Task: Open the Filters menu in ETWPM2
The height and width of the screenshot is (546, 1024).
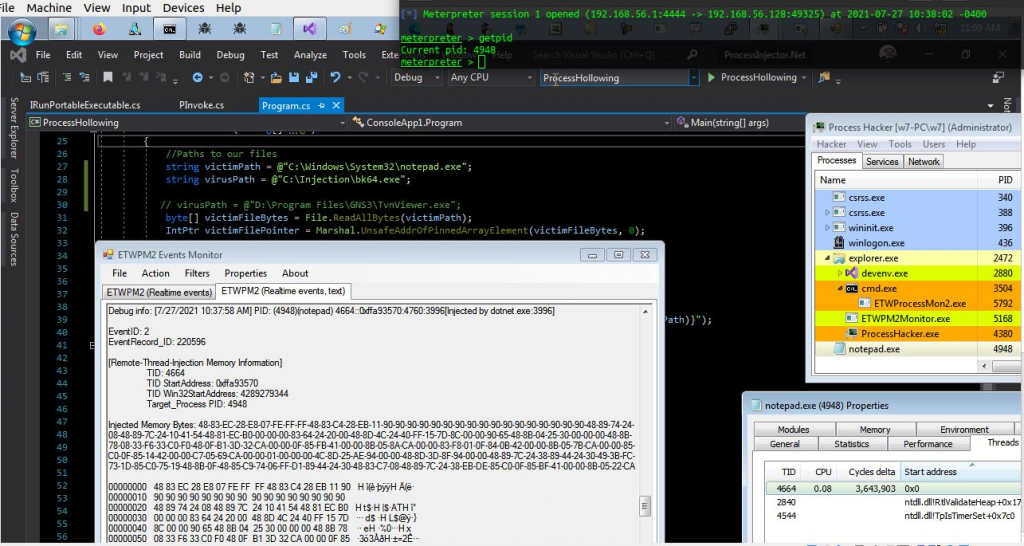Action: [197, 273]
